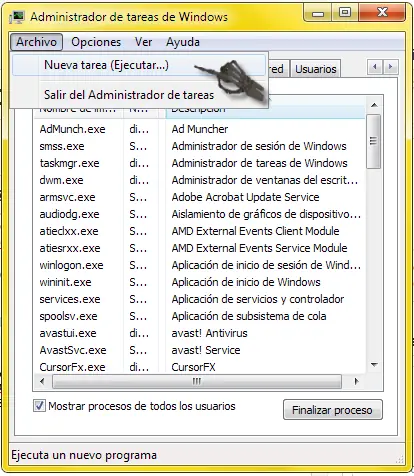Select the services.exe process
The width and height of the screenshot is (414, 476).
pyautogui.click(x=70, y=299)
